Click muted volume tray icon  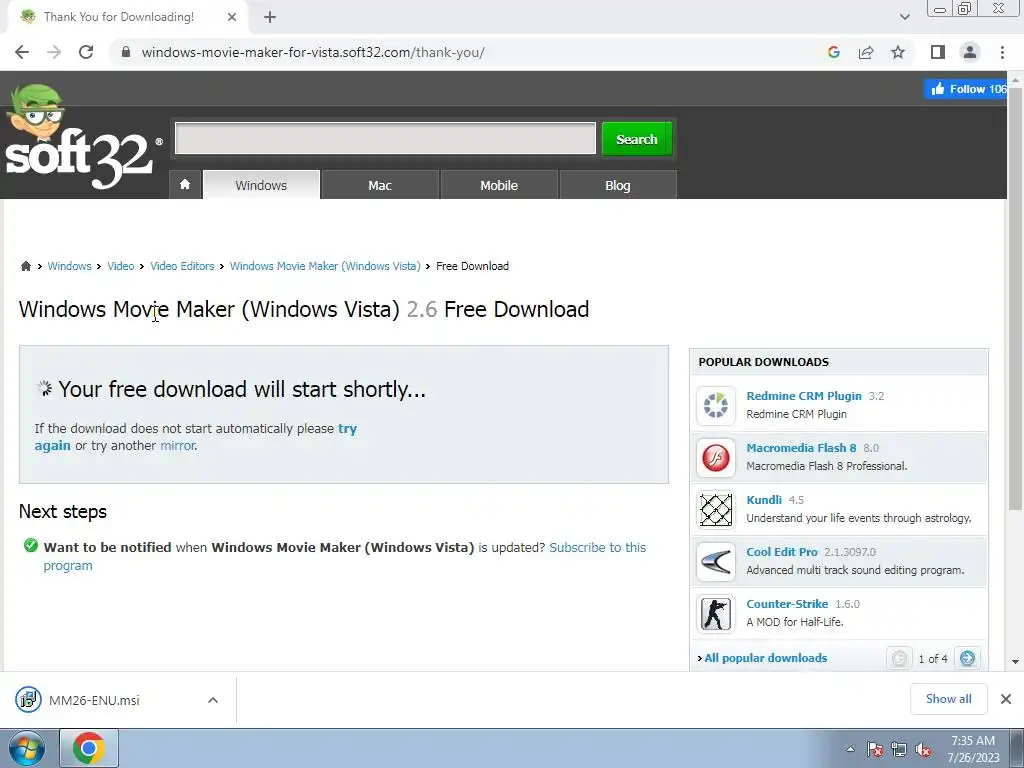(923, 750)
